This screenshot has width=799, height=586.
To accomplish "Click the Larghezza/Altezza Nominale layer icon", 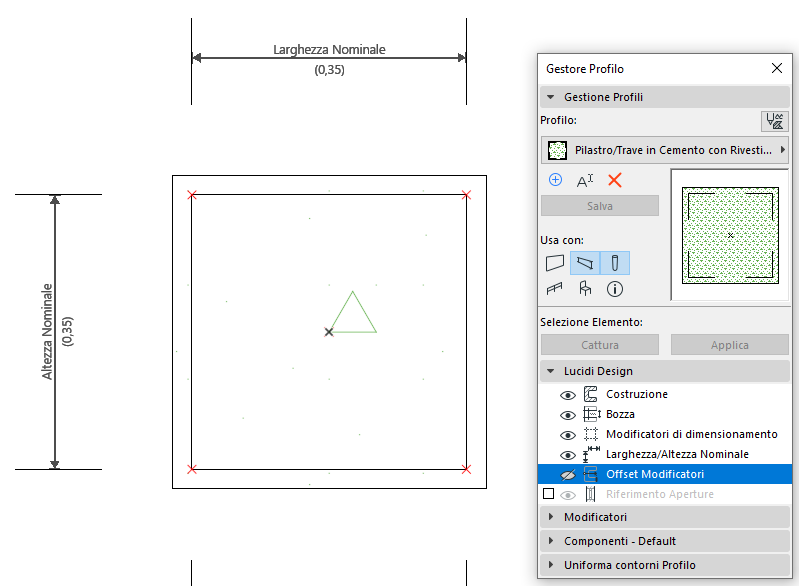I will [x=591, y=454].
